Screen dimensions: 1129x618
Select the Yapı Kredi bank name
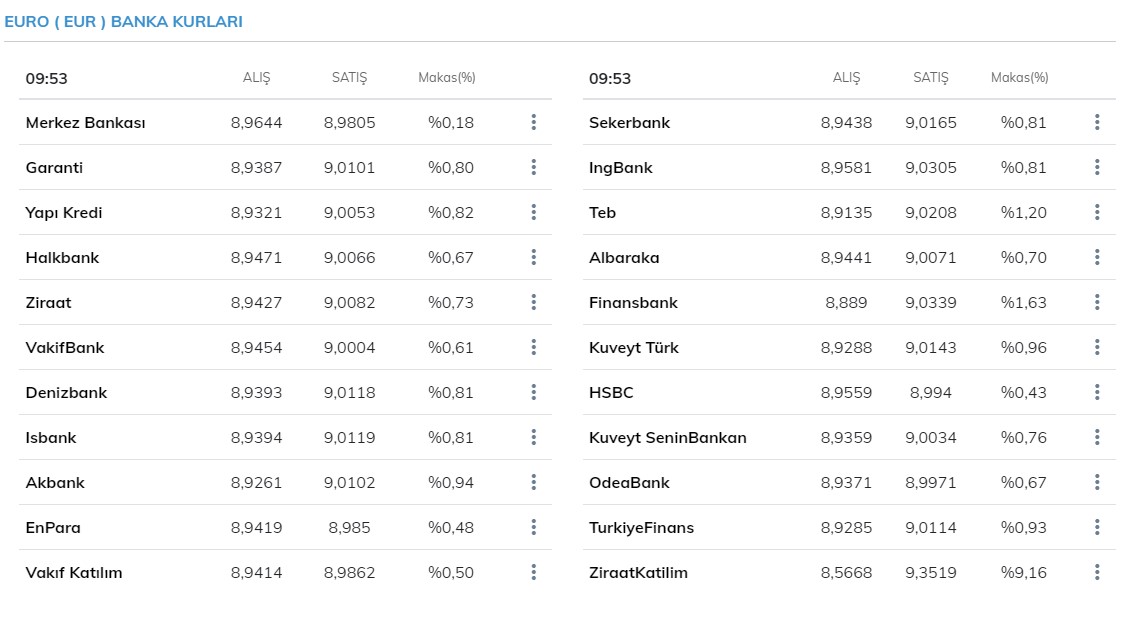pyautogui.click(x=64, y=213)
